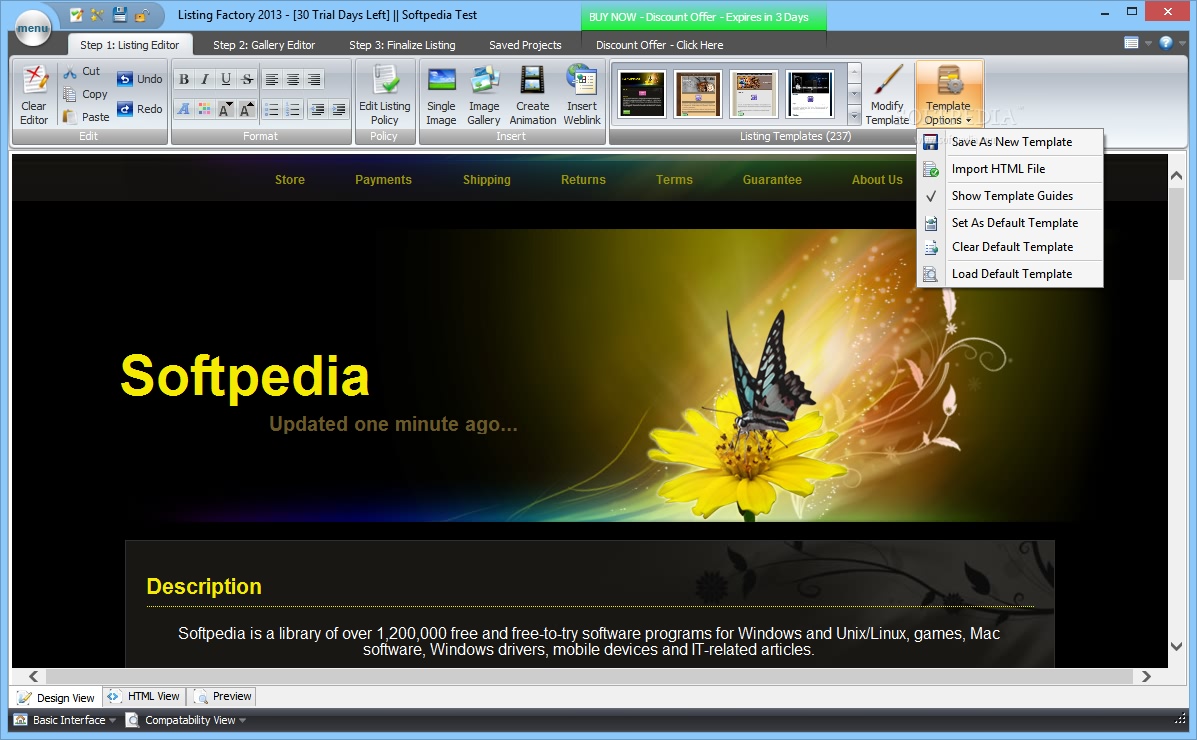The image size is (1197, 740).
Task: Toggle strikethrough formatting
Action: [247, 79]
